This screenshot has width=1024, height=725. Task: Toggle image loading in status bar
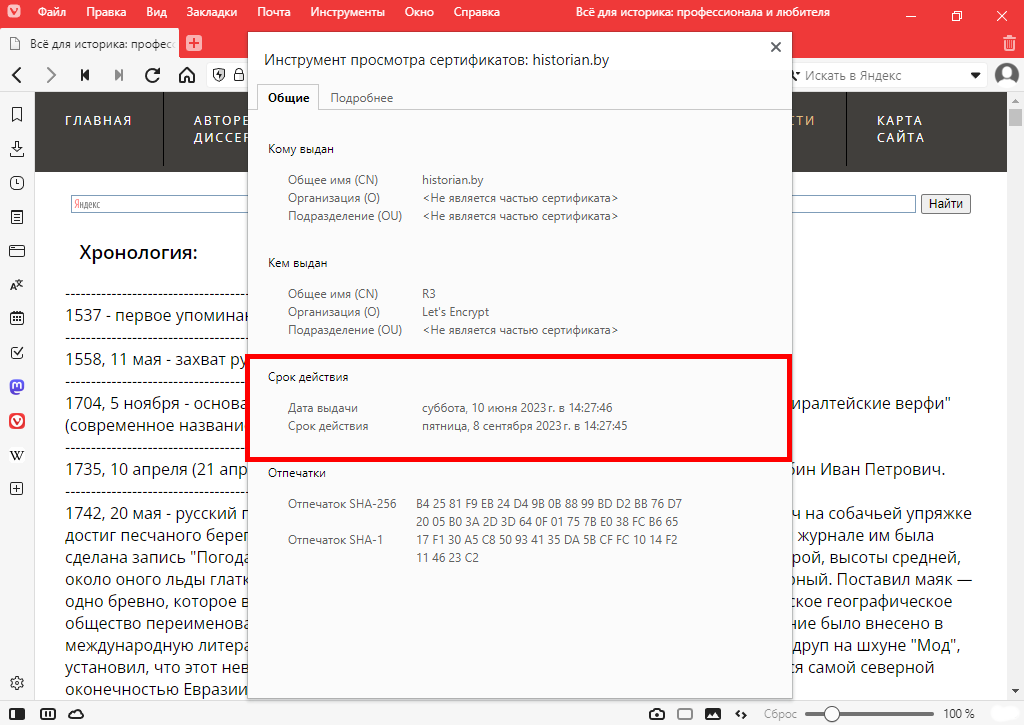click(713, 714)
